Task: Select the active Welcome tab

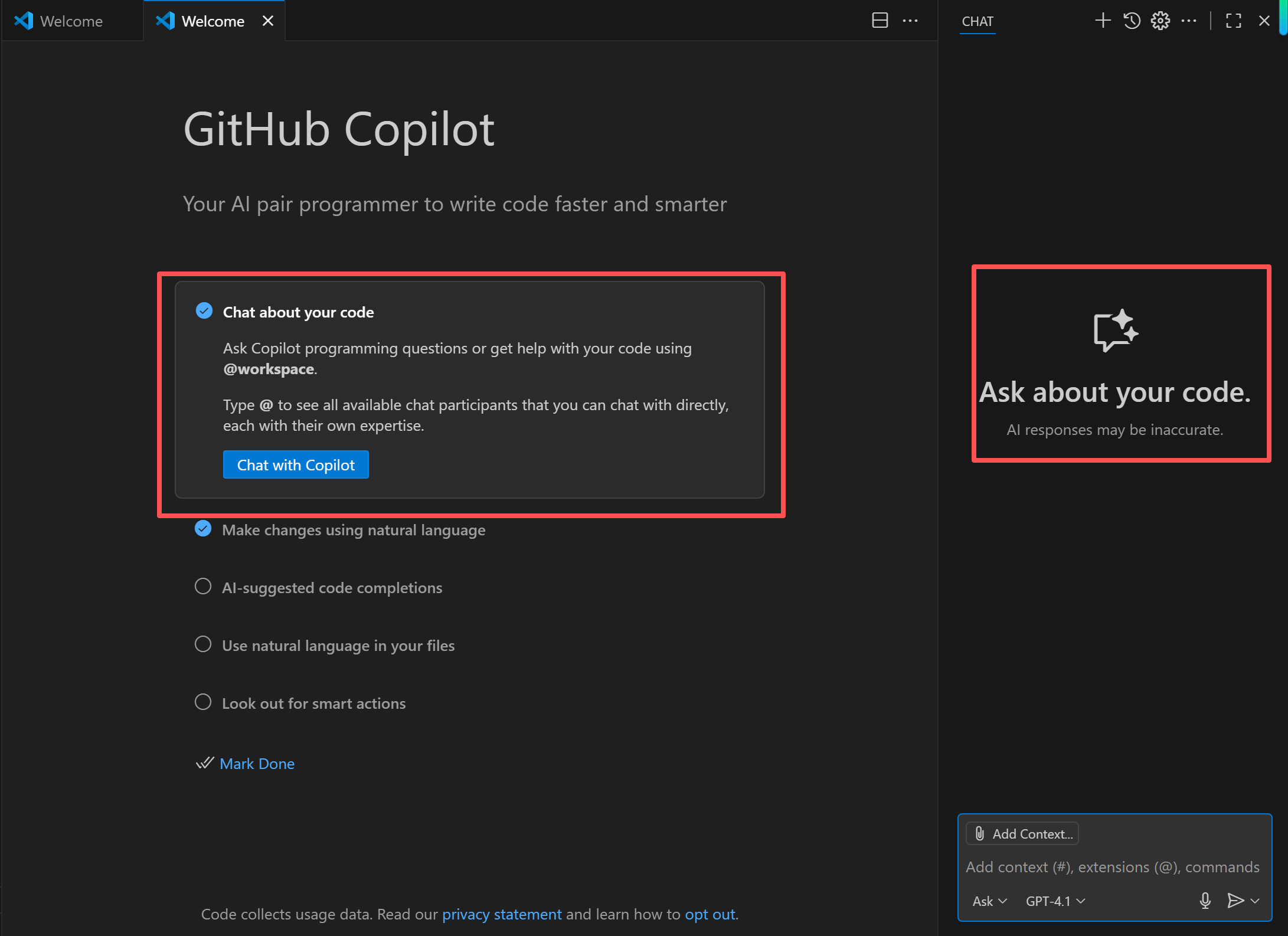Action: pos(213,21)
